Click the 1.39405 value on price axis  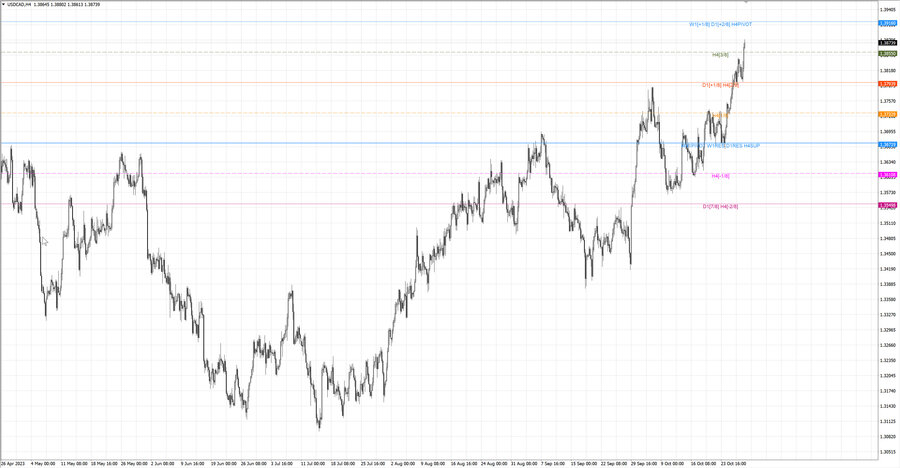click(888, 10)
